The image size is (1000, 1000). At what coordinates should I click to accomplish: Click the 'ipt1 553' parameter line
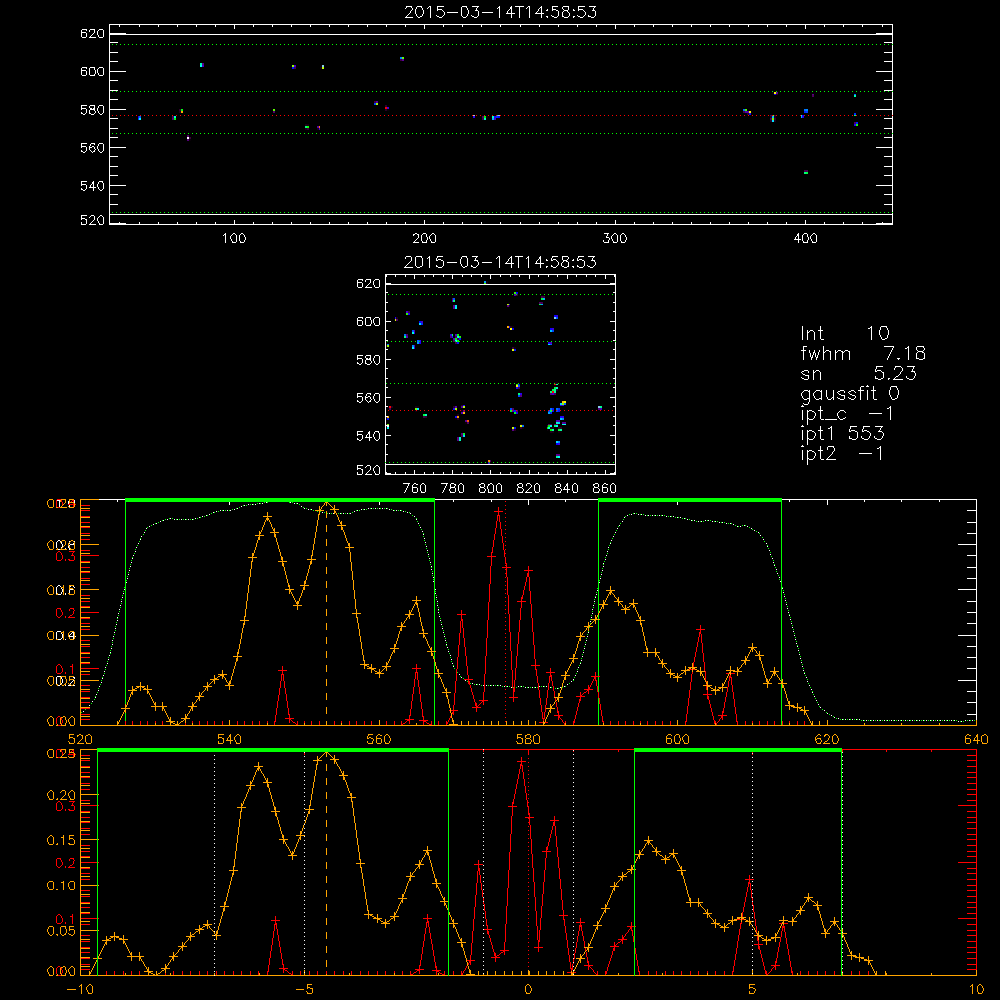coord(842,434)
